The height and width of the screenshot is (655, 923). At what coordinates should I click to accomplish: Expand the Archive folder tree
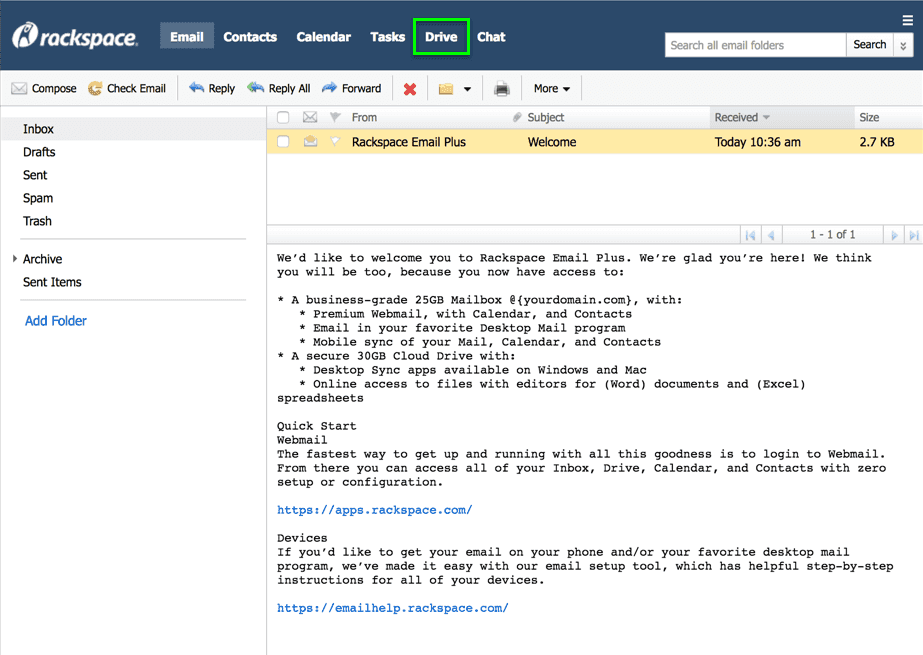pyautogui.click(x=15, y=259)
